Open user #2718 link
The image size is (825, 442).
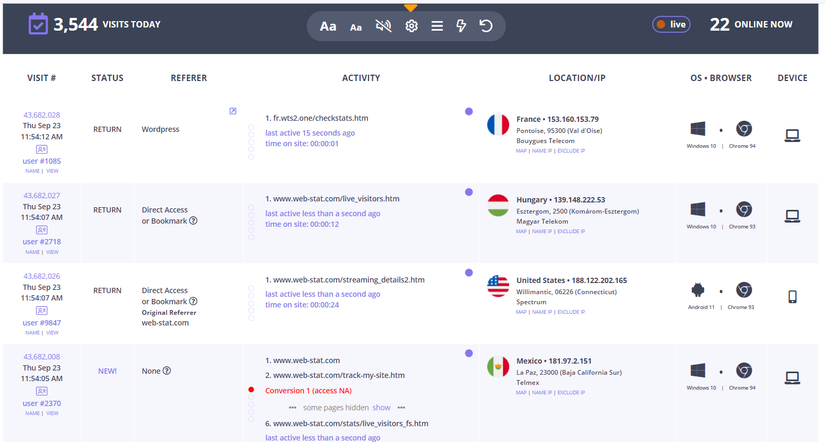(42, 242)
